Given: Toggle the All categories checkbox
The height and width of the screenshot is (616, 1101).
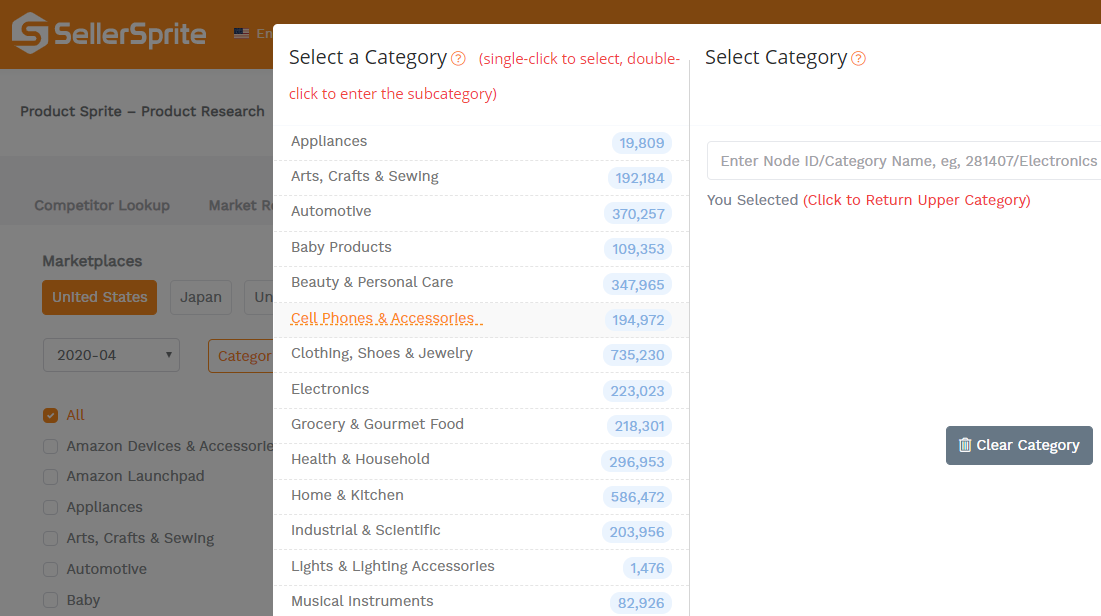Looking at the screenshot, I should 51,415.
